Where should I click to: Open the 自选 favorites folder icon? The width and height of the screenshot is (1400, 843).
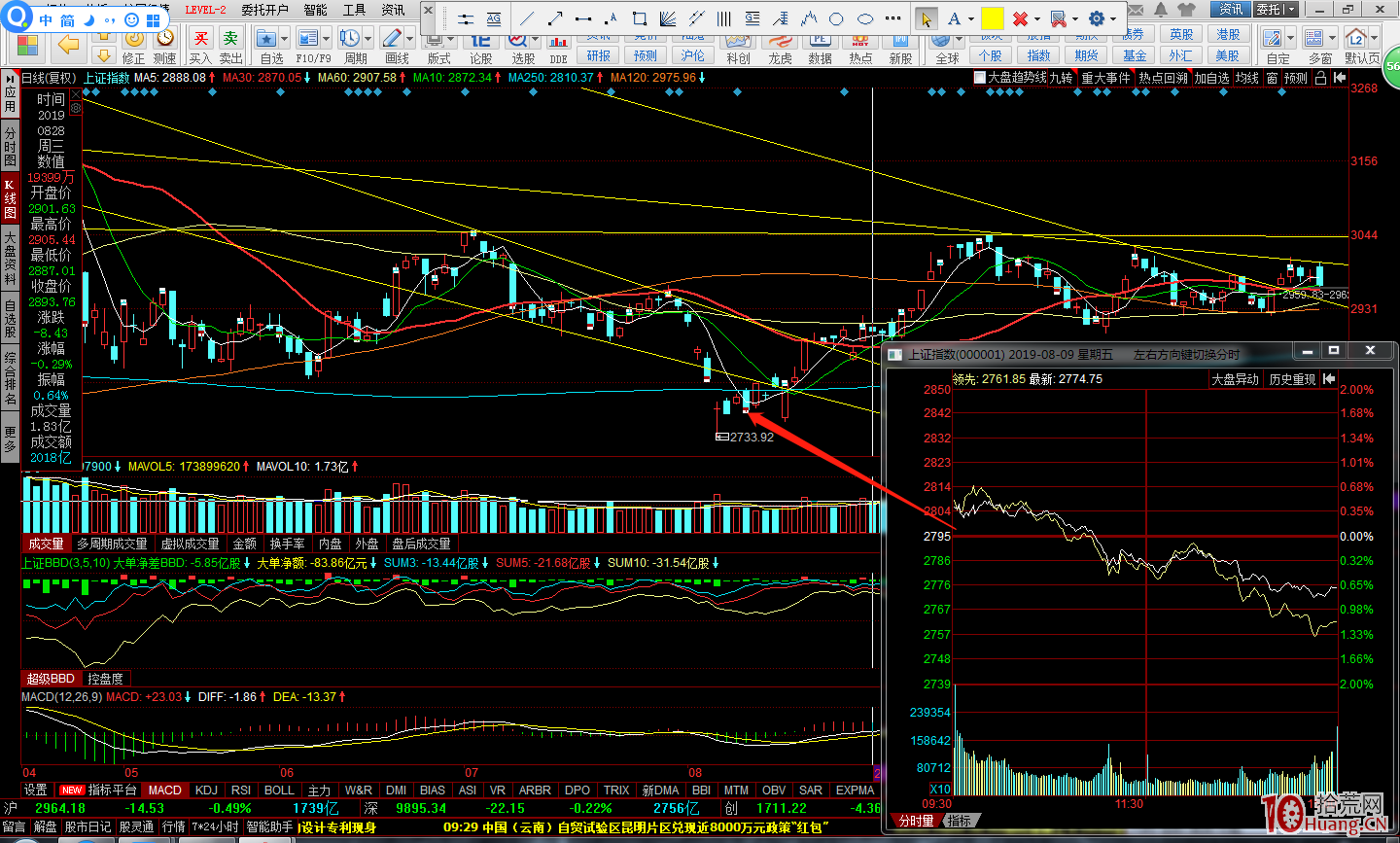click(266, 39)
